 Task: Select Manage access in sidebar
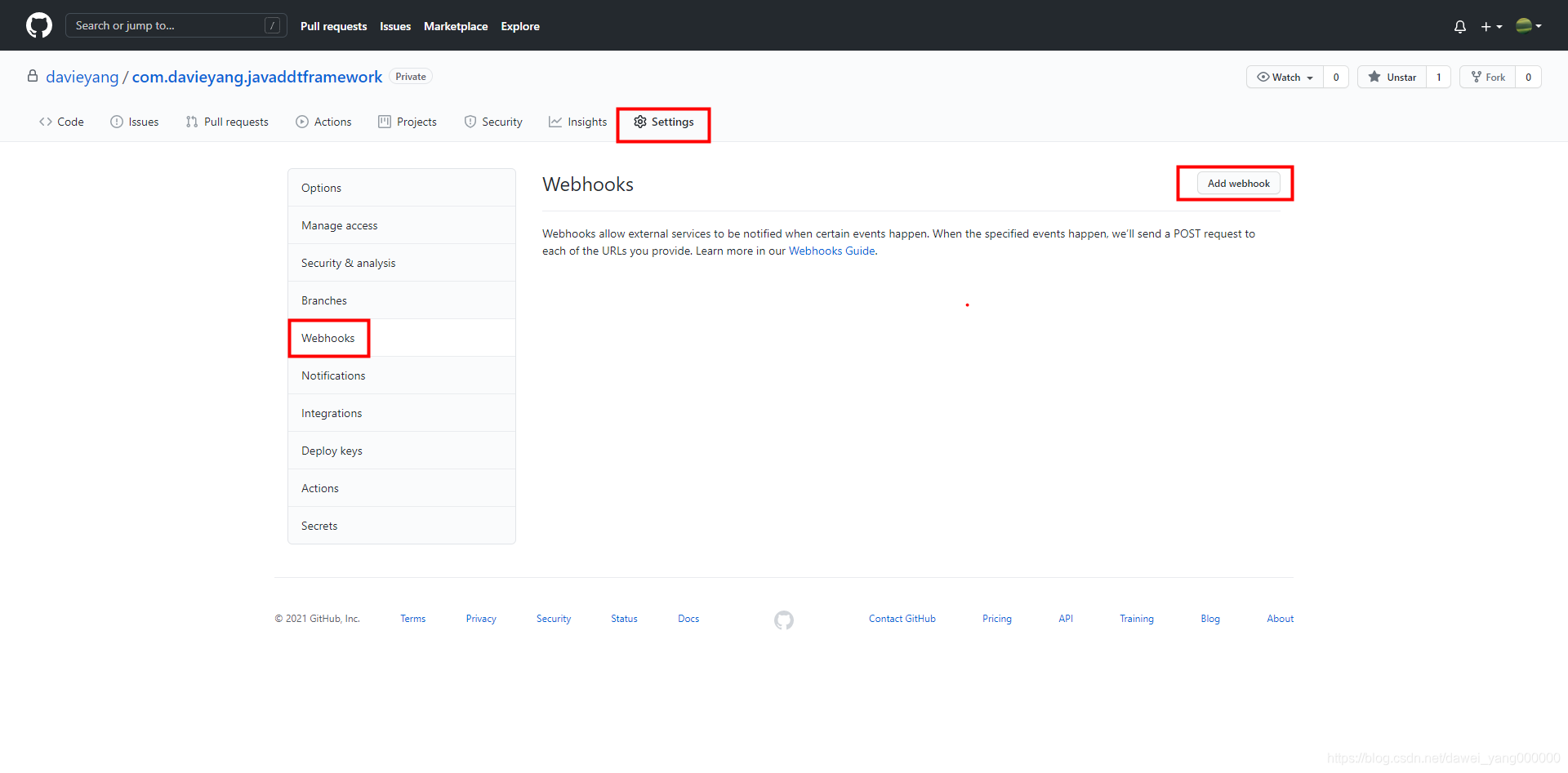click(402, 225)
